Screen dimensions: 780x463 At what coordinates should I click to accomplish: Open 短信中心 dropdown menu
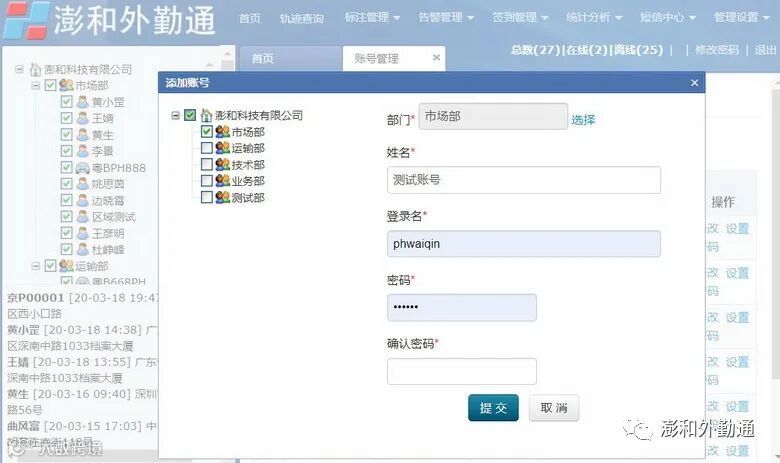[667, 17]
